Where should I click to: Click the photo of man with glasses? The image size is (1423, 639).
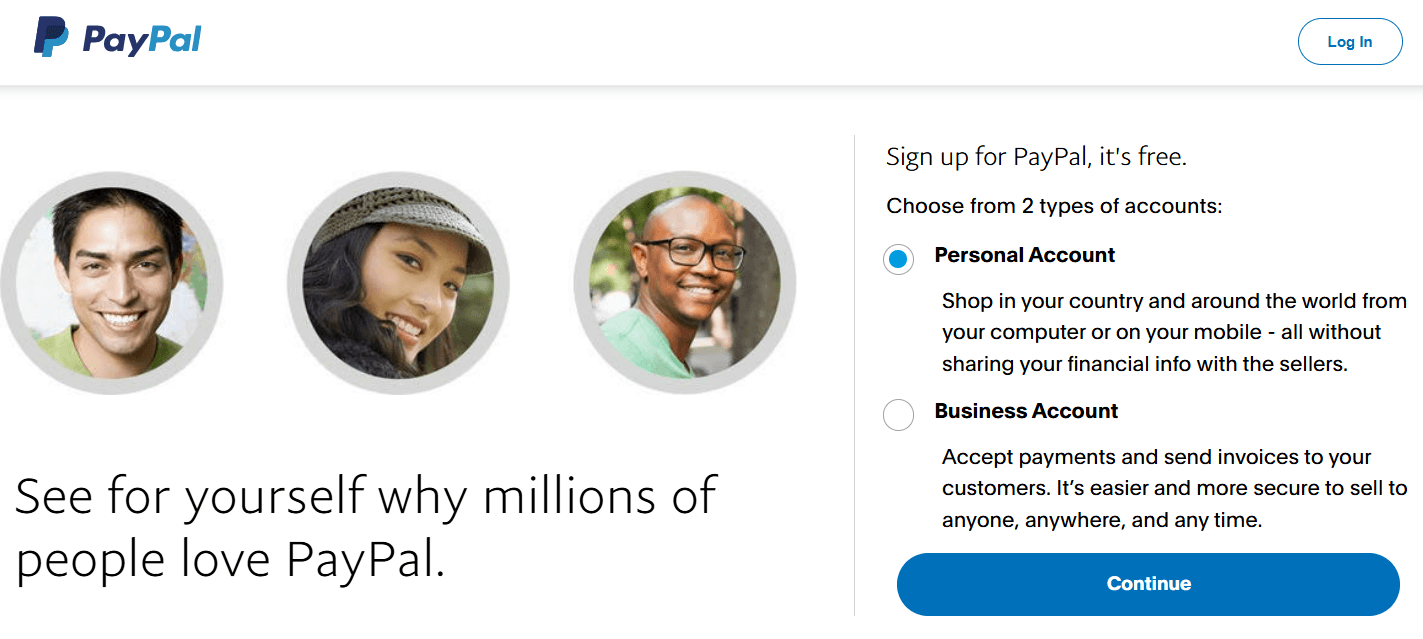point(685,283)
